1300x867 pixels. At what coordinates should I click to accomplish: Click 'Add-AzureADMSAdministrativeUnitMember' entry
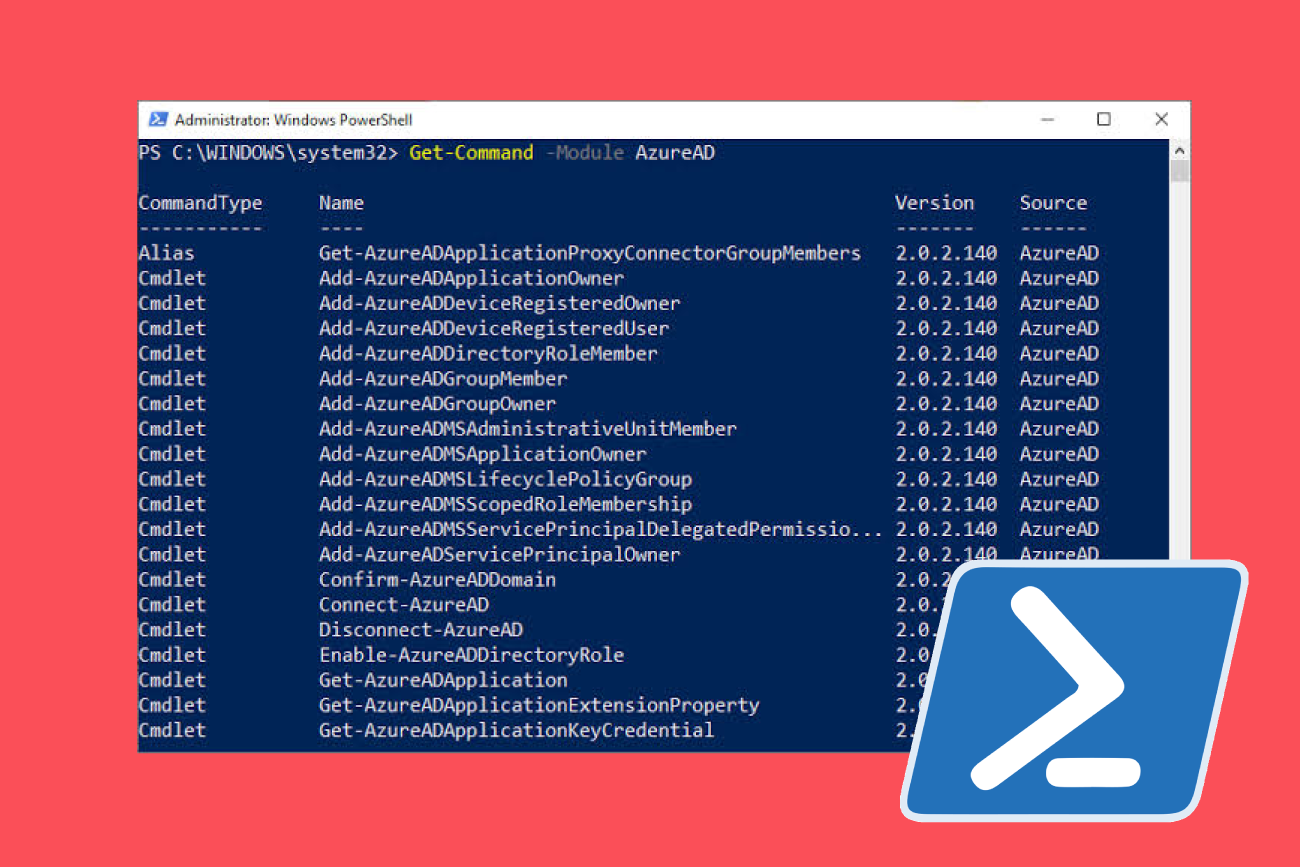[528, 428]
